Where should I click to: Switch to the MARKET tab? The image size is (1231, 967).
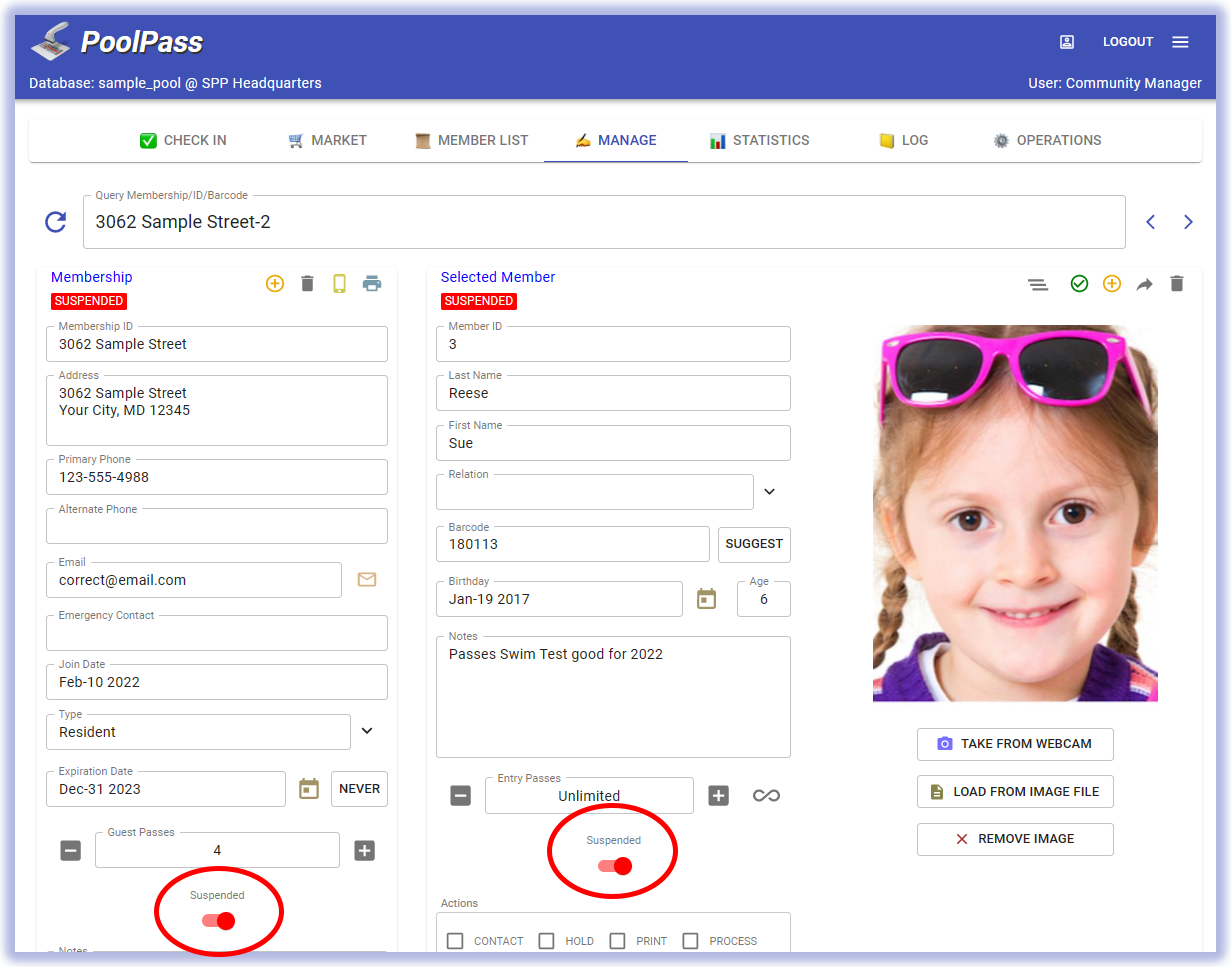point(327,140)
